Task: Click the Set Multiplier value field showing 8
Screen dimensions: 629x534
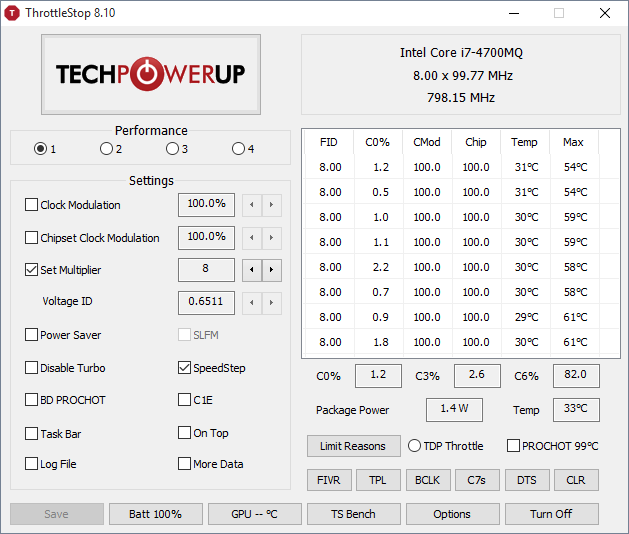Action: [206, 270]
